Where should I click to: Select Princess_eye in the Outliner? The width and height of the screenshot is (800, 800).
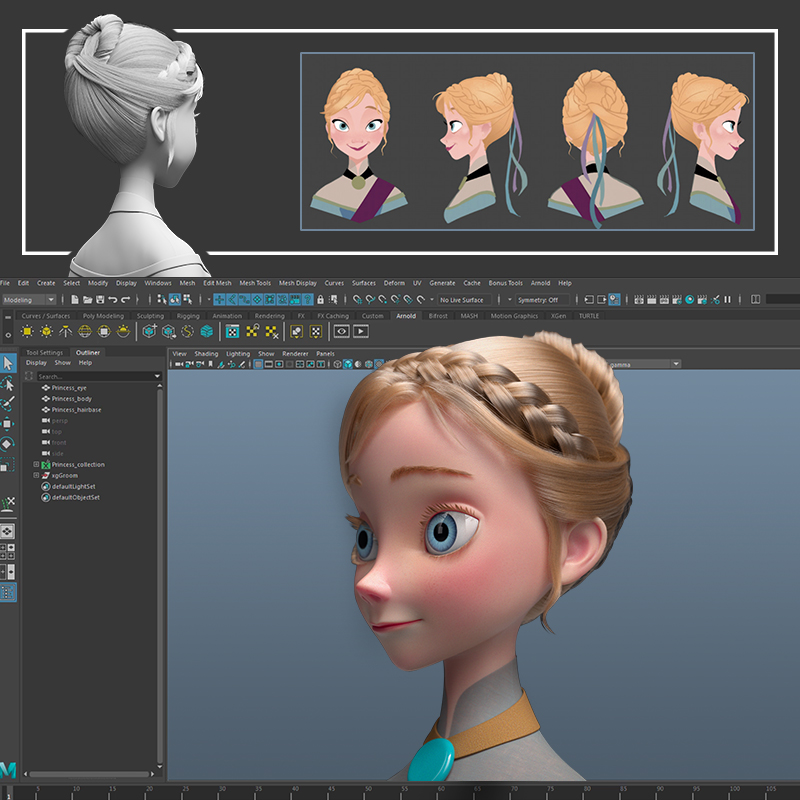click(69, 388)
